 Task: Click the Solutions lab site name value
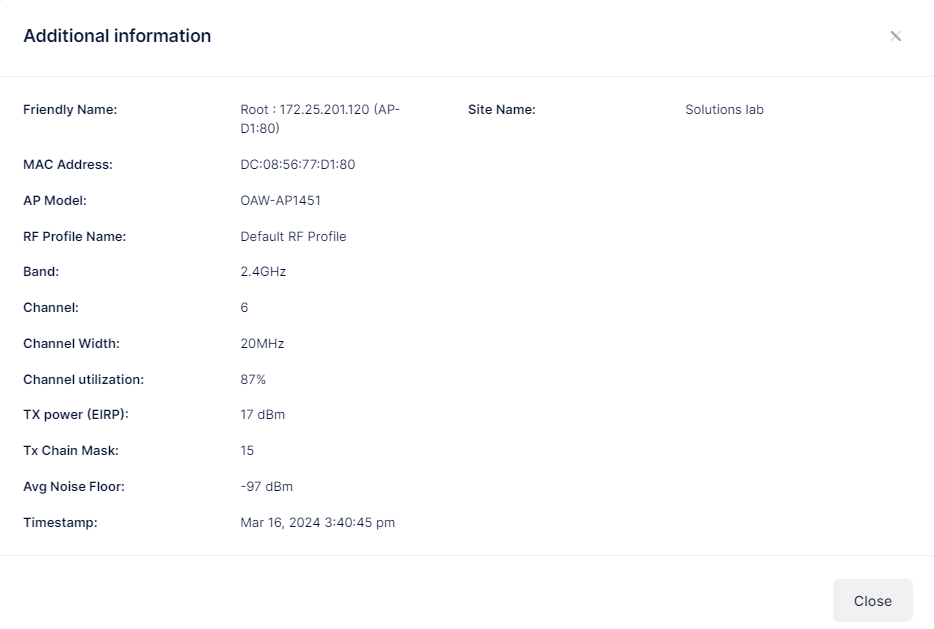pos(724,110)
